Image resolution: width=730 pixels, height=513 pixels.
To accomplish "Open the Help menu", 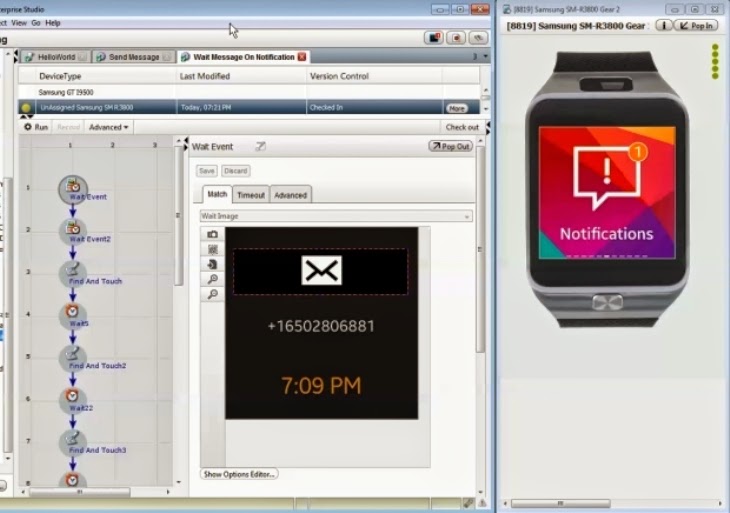I will (x=53, y=23).
